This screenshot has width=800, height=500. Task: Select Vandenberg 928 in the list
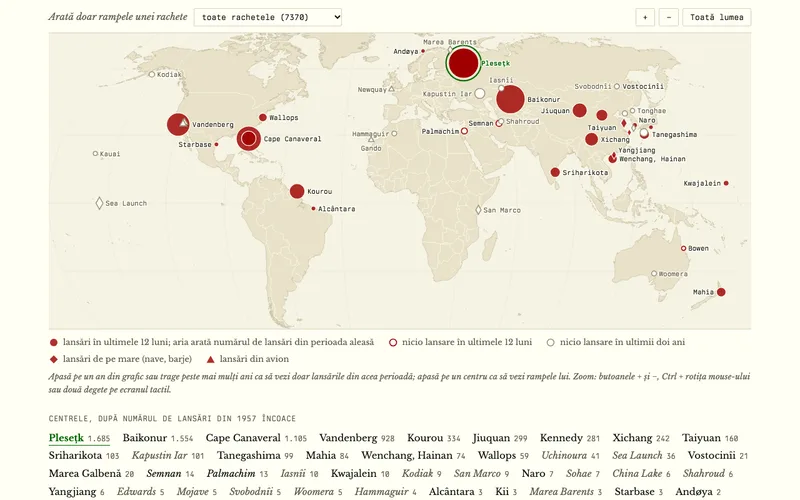click(357, 438)
